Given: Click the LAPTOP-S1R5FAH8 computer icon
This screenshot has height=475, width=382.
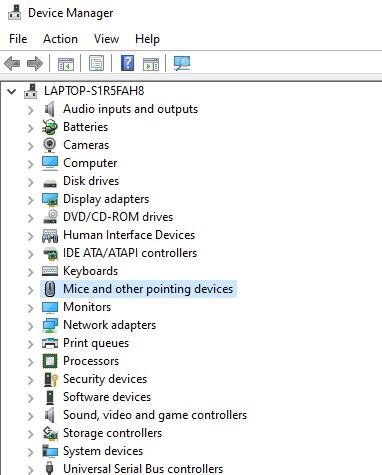Looking at the screenshot, I should click(31, 91).
